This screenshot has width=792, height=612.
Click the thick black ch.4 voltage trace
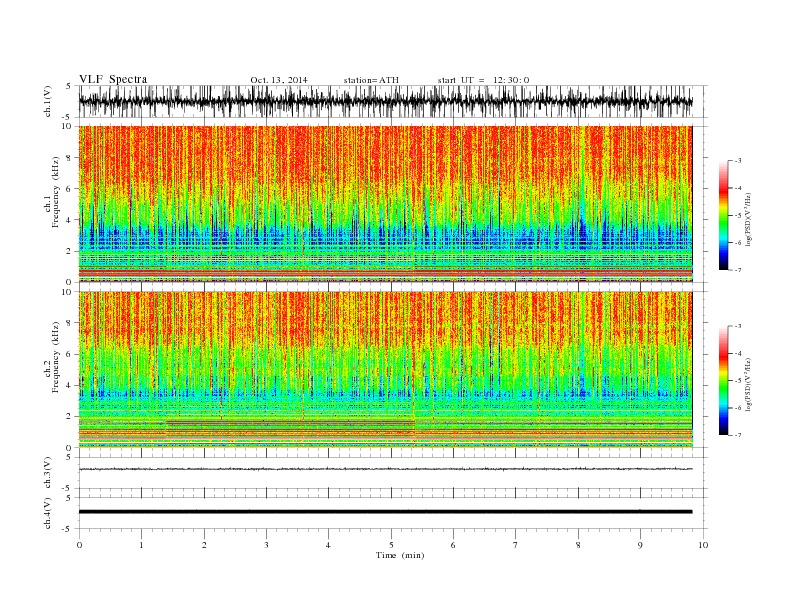tap(385, 512)
